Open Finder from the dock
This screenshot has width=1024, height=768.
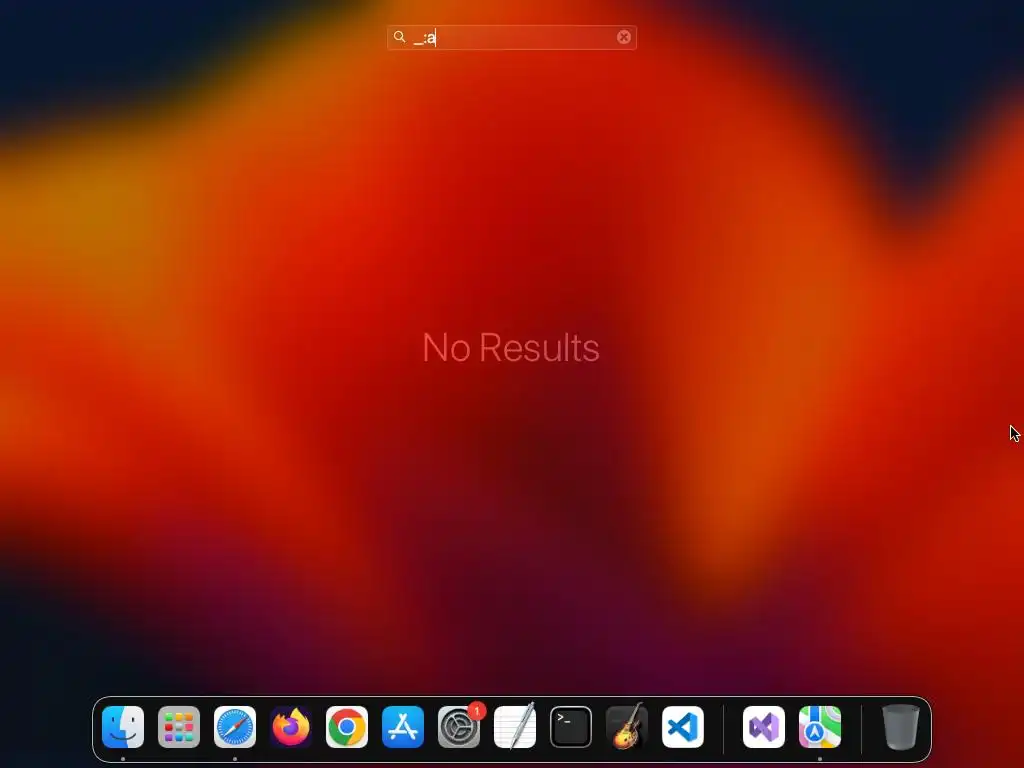[x=123, y=727]
